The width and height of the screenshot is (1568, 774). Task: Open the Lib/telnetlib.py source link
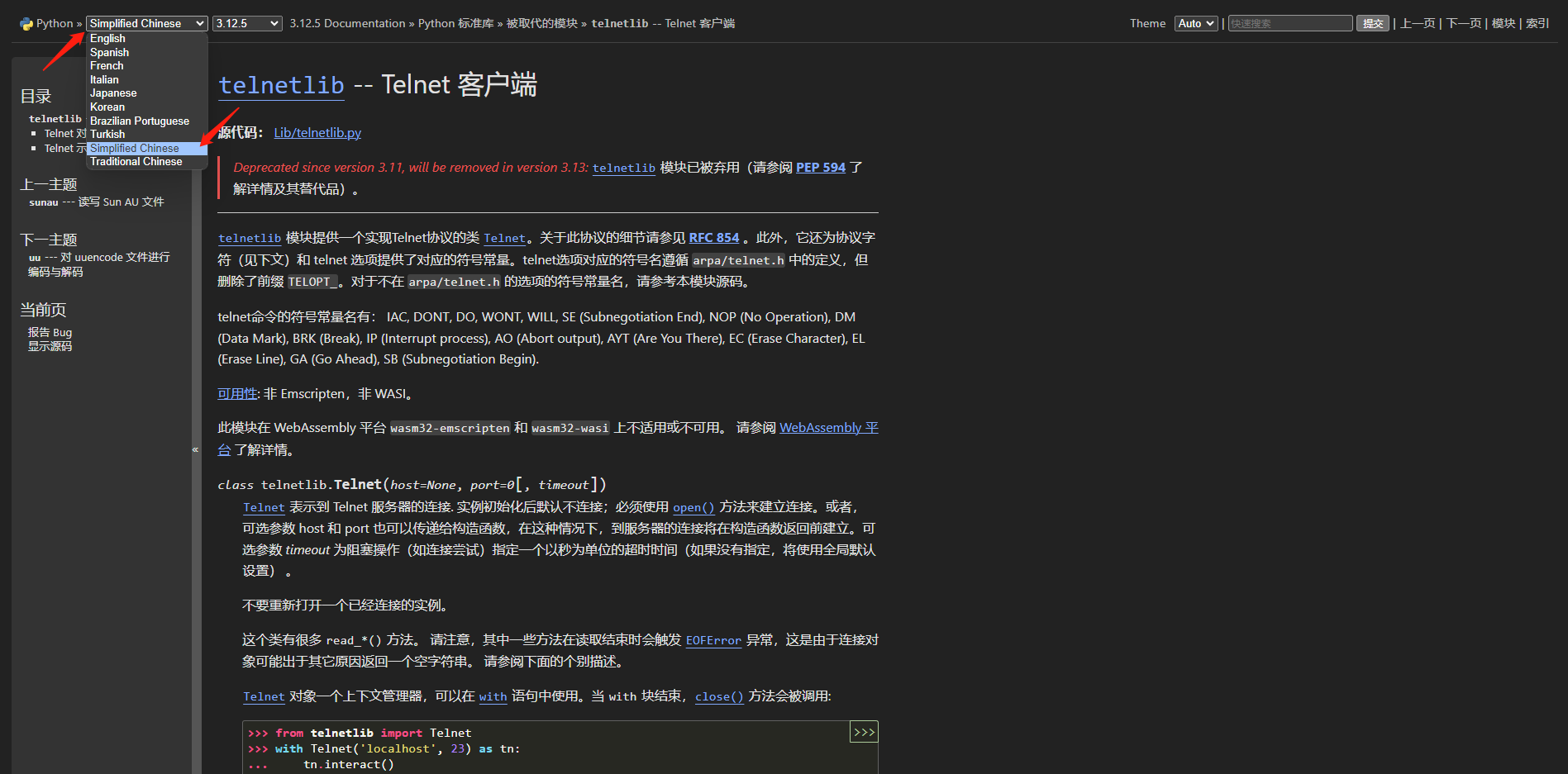[317, 132]
